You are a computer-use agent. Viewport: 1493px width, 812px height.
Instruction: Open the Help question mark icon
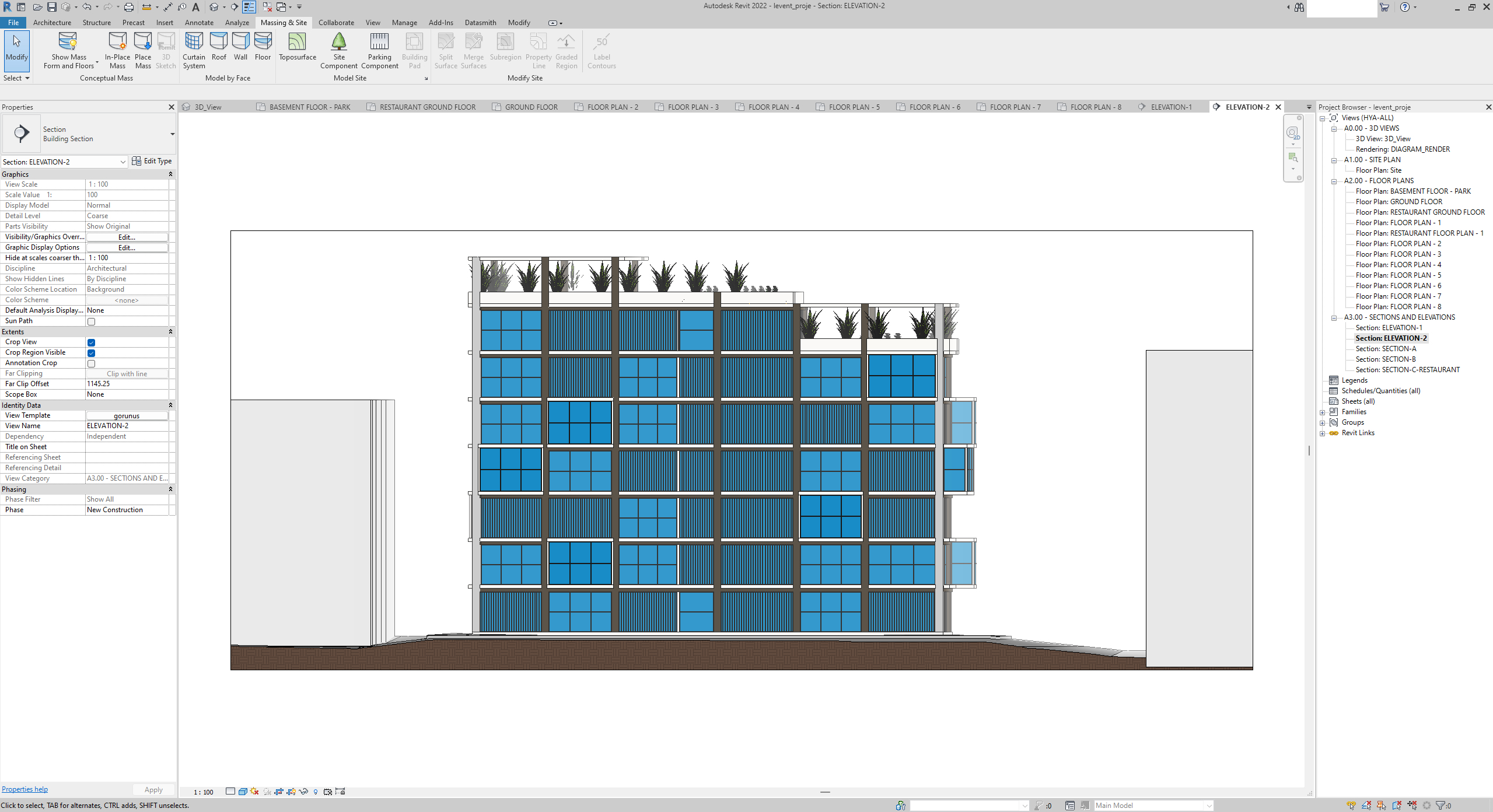coord(1404,7)
